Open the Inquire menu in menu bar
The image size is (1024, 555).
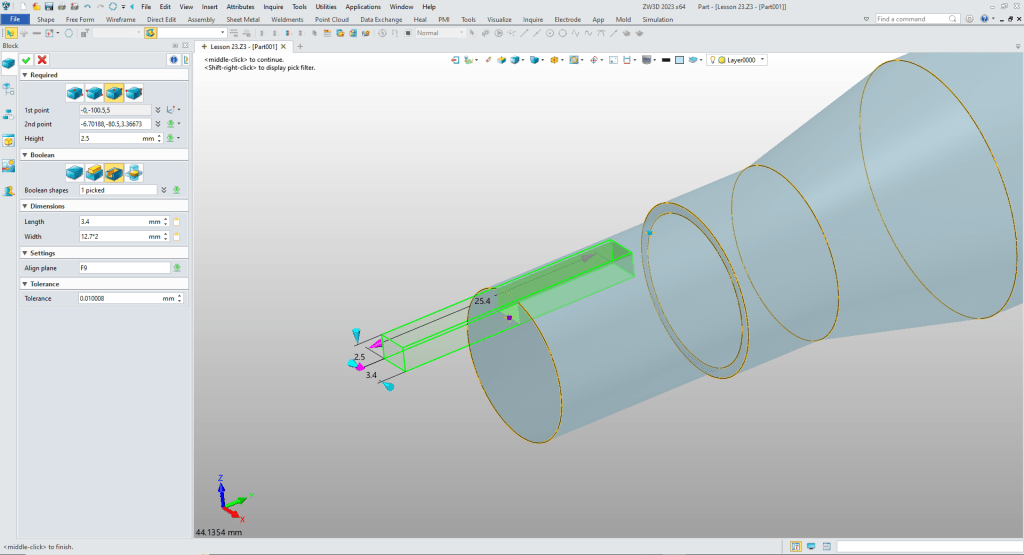pyautogui.click(x=273, y=6)
